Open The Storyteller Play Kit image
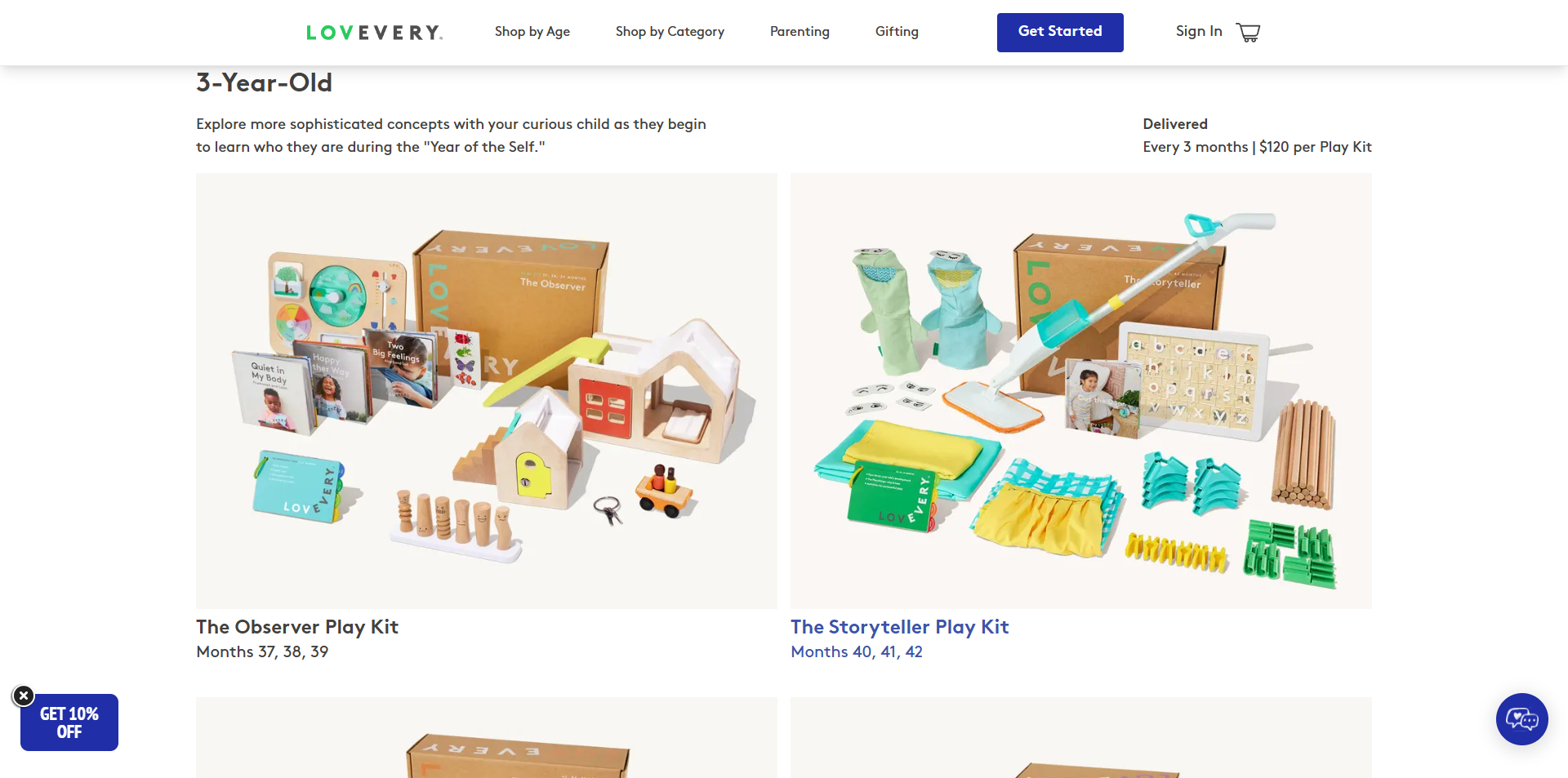Viewport: 1568px width, 778px height. 1081,390
